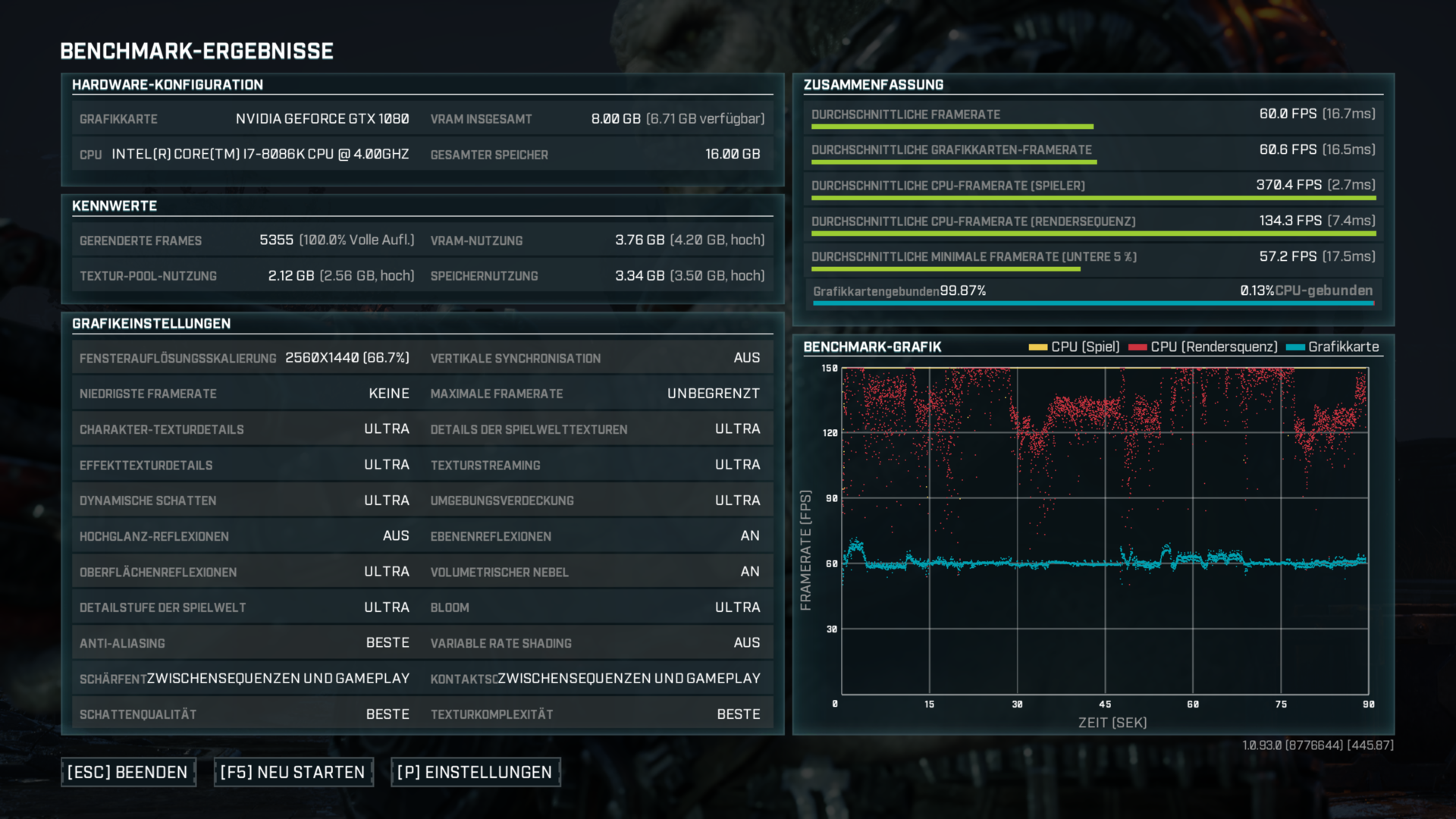Click the Anti-Aliasing BESTE value
This screenshot has width=1456, height=819.
coord(387,643)
